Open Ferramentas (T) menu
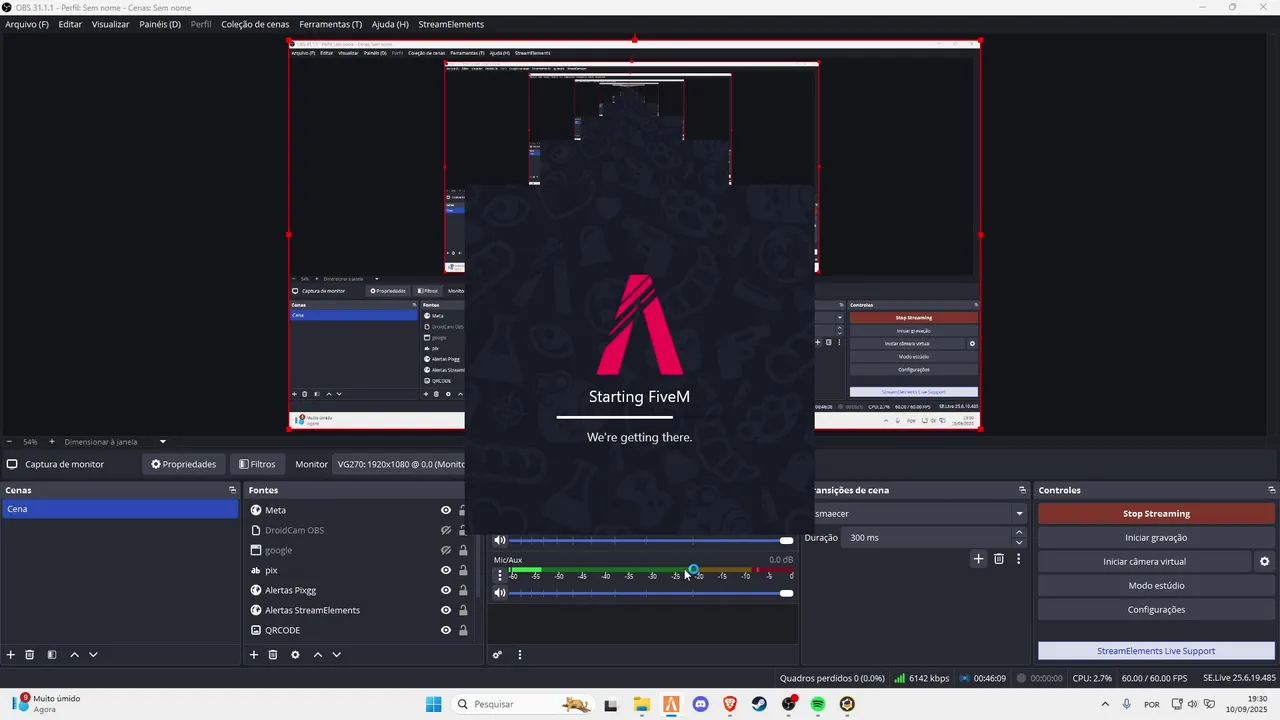Viewport: 1280px width, 720px height. [x=330, y=24]
